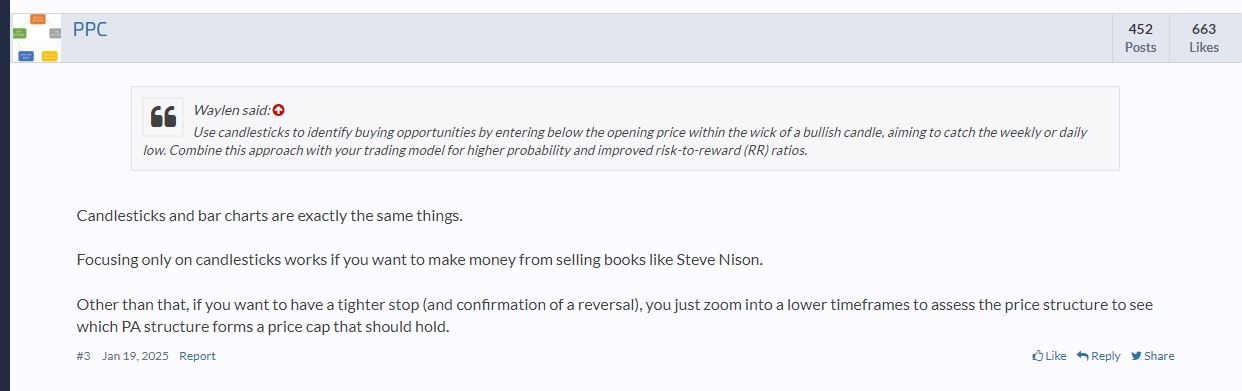Open PPC's avatar image
This screenshot has height=391, width=1242.
coord(36,38)
